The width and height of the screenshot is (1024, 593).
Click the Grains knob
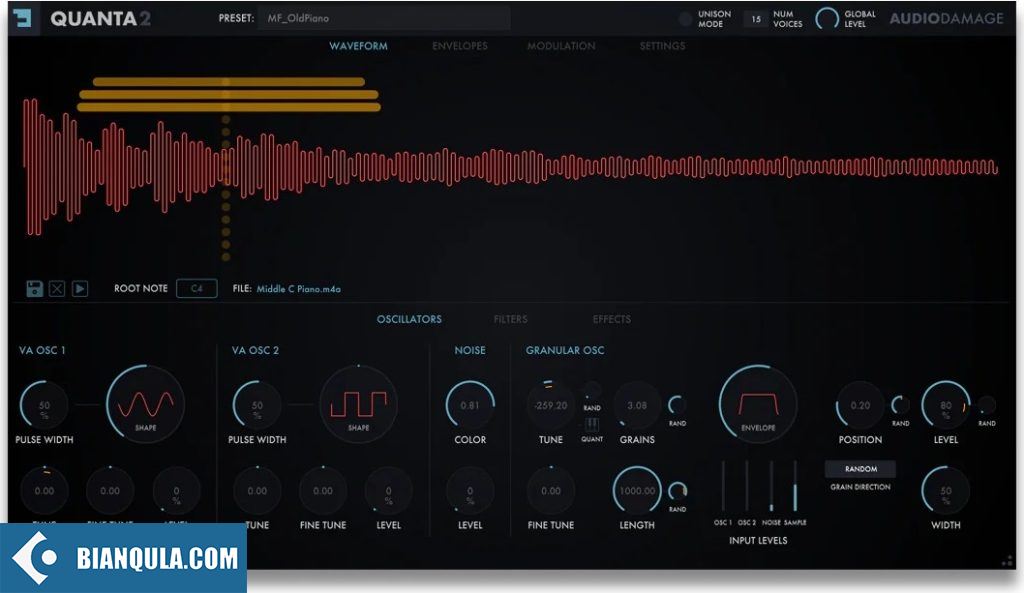click(x=637, y=405)
